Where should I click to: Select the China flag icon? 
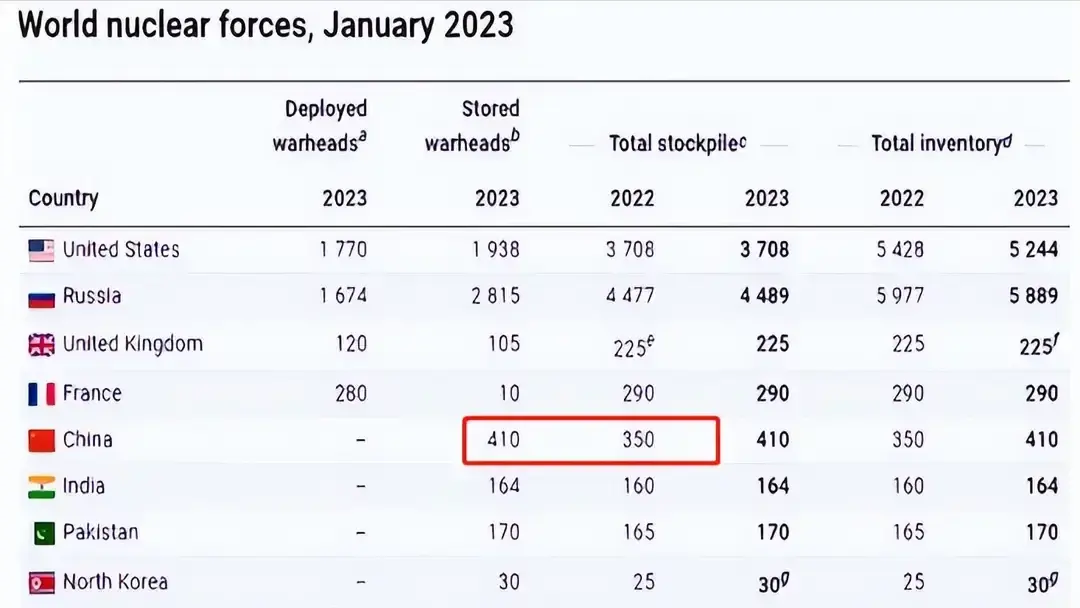click(x=41, y=440)
